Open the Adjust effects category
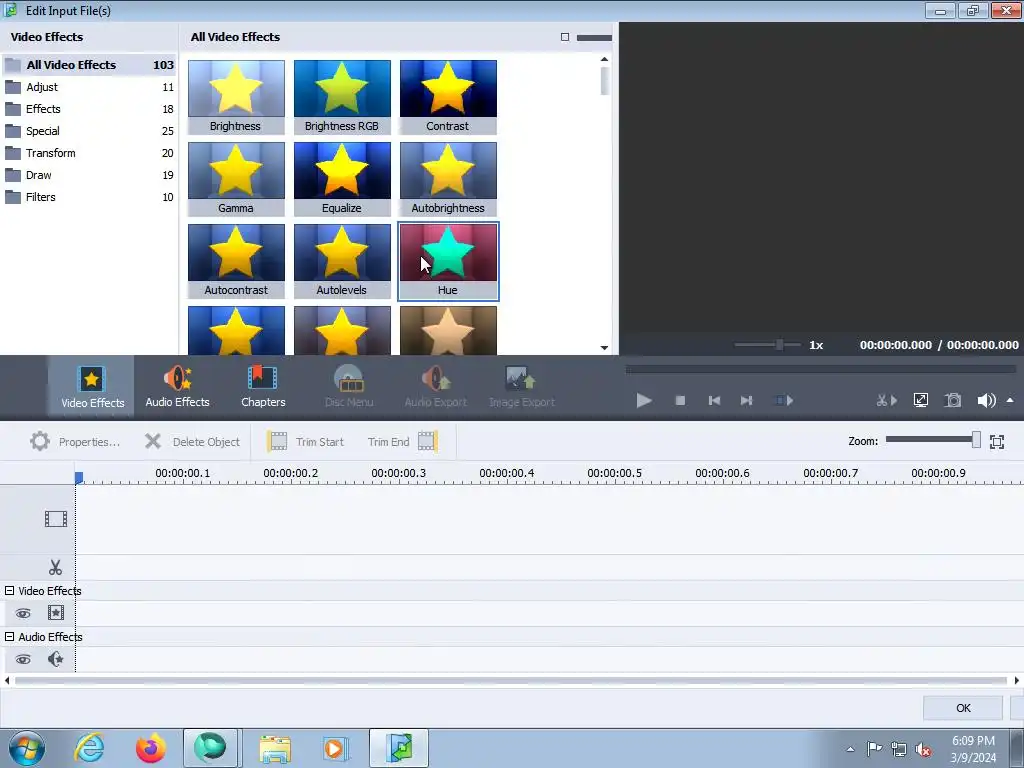1024x768 pixels. click(89, 87)
